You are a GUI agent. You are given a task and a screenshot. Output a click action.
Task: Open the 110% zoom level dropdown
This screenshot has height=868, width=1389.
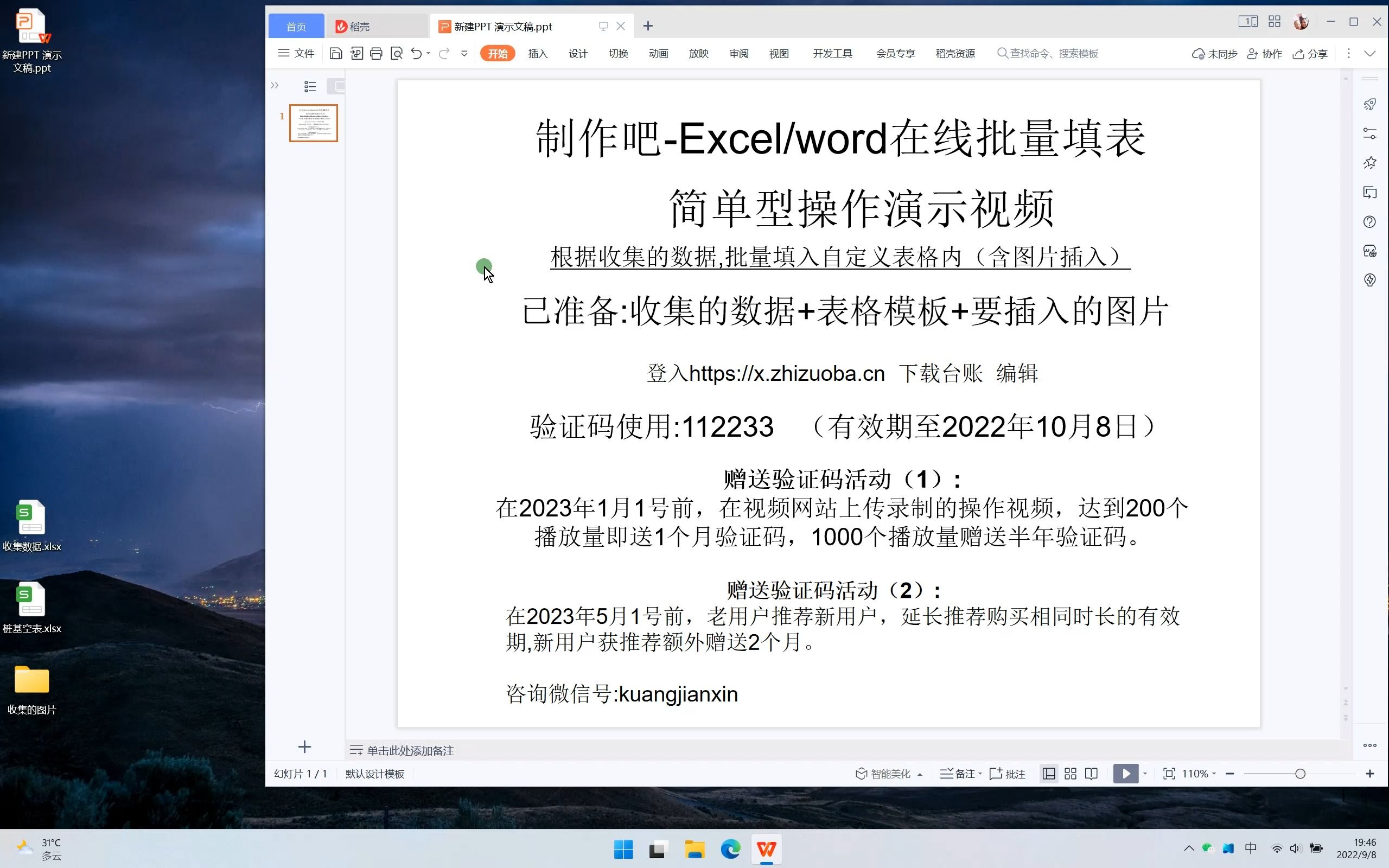(1199, 774)
